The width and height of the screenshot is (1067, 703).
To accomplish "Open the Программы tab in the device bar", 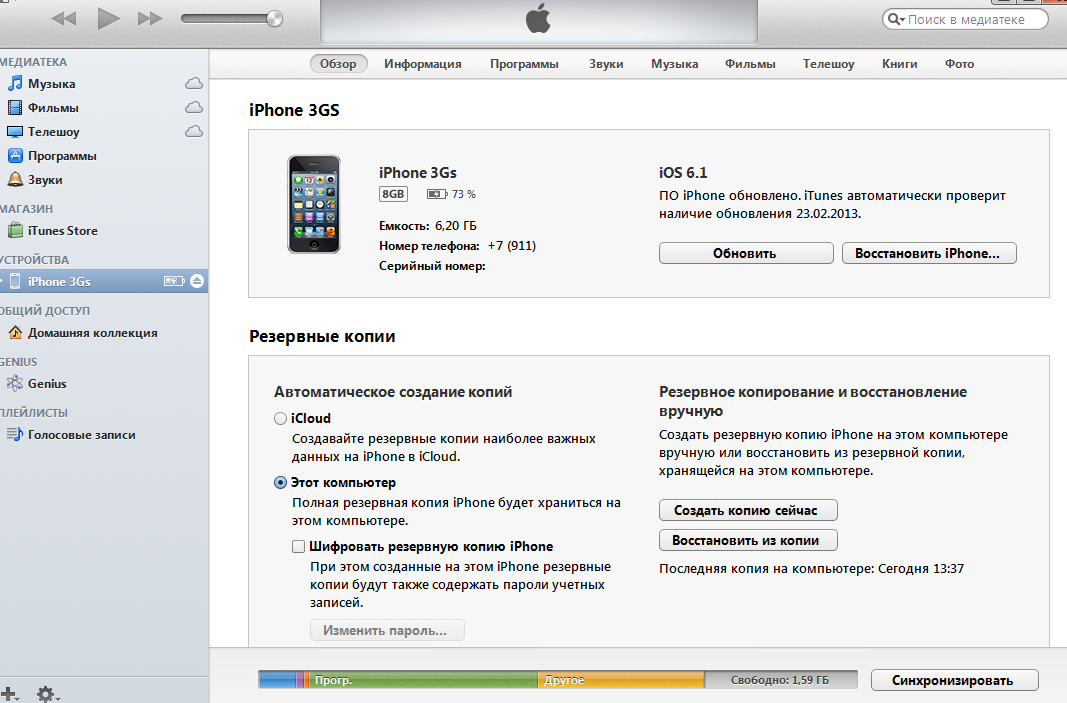I will [524, 64].
